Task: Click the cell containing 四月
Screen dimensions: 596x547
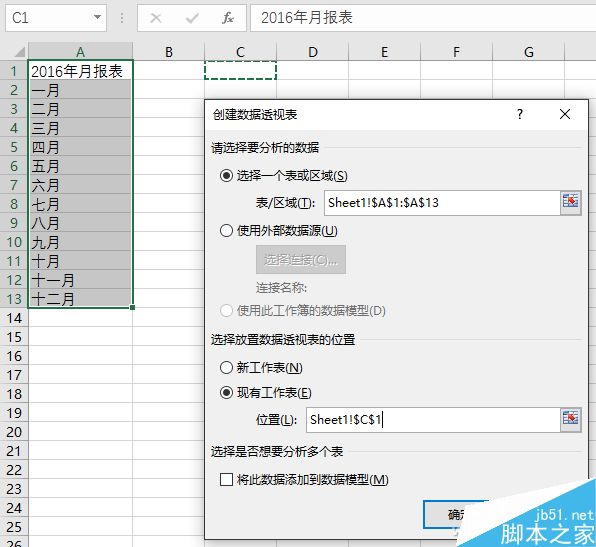Action: (x=80, y=147)
